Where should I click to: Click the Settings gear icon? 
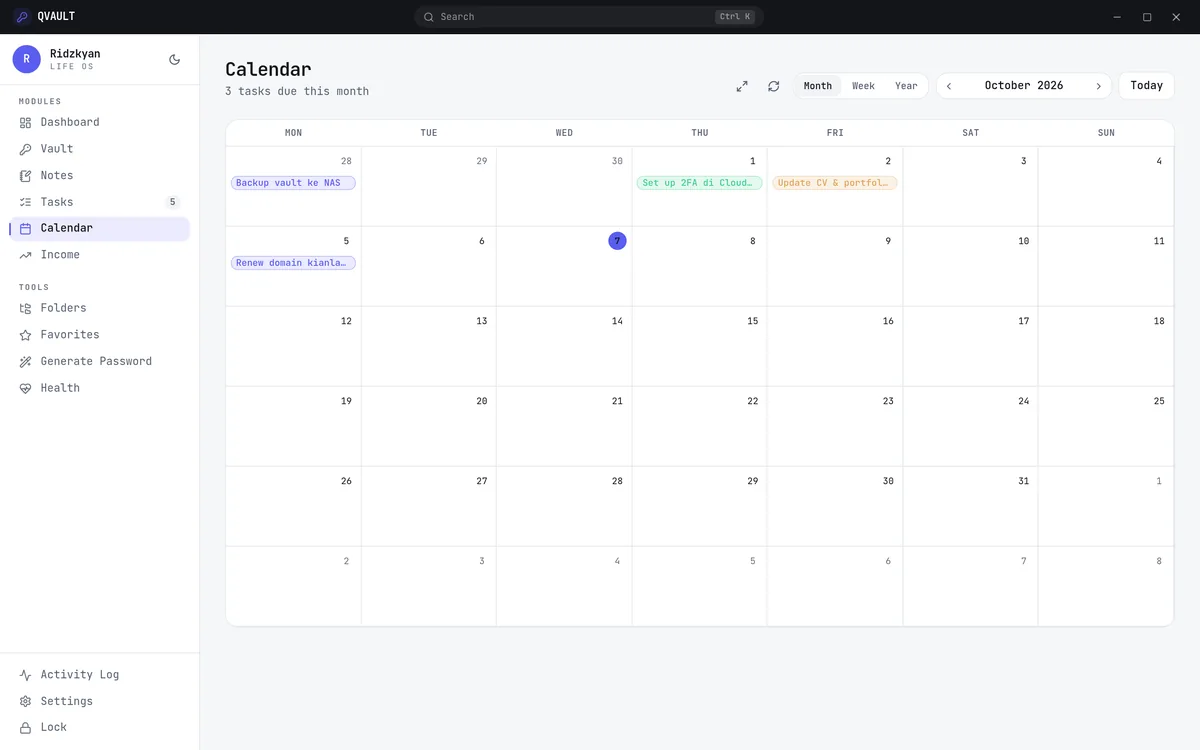pyautogui.click(x=25, y=702)
